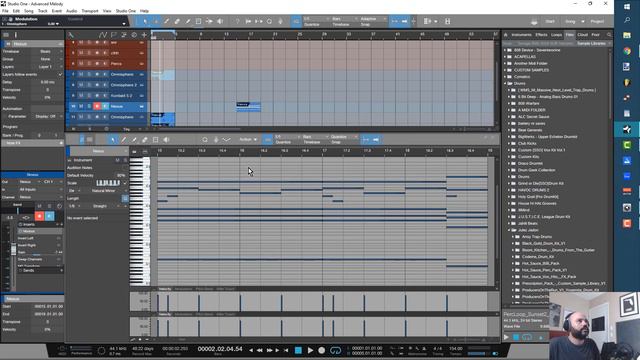640x360 pixels.
Task: Click the Play button in transport
Action: [310, 350]
